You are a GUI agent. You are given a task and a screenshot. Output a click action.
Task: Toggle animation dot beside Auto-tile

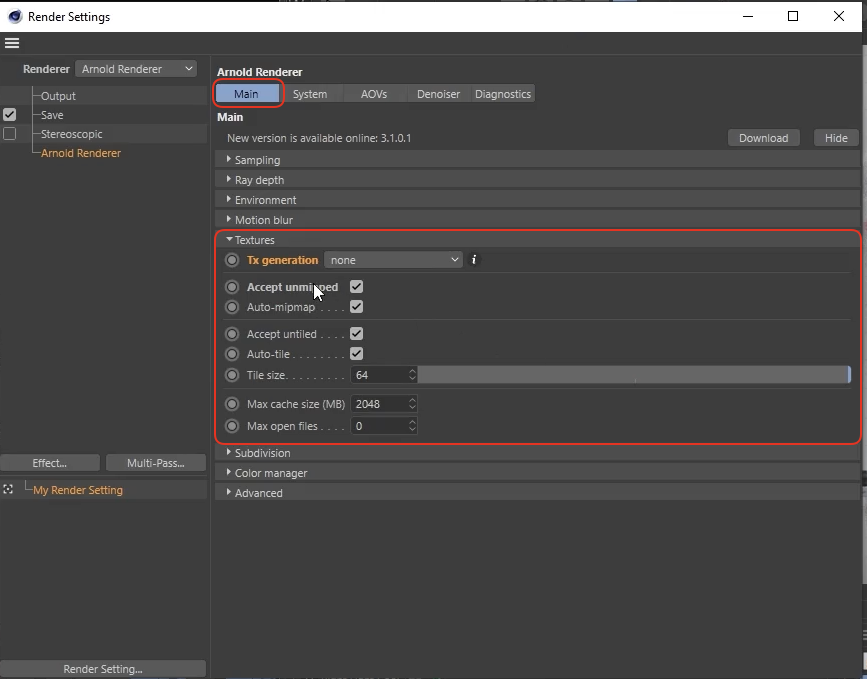pos(232,354)
